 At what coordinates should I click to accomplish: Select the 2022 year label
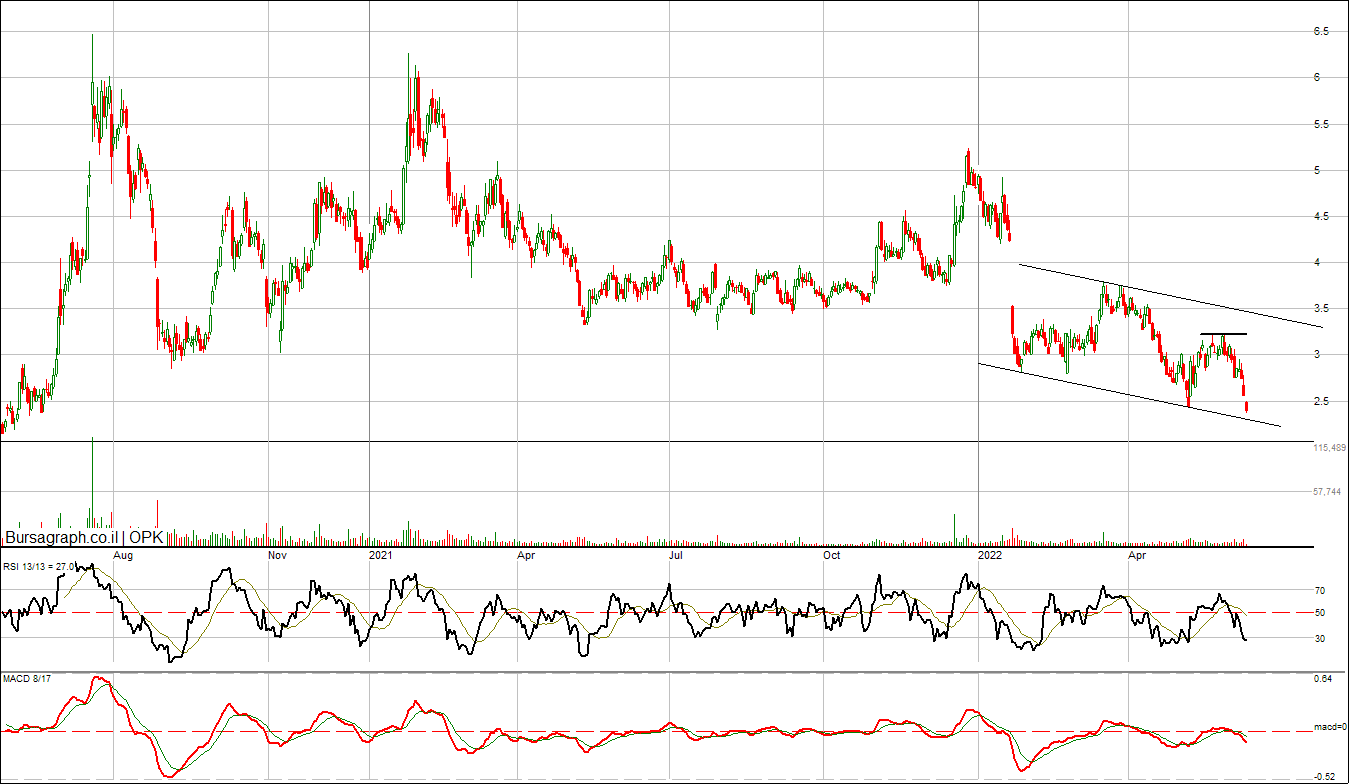click(990, 554)
